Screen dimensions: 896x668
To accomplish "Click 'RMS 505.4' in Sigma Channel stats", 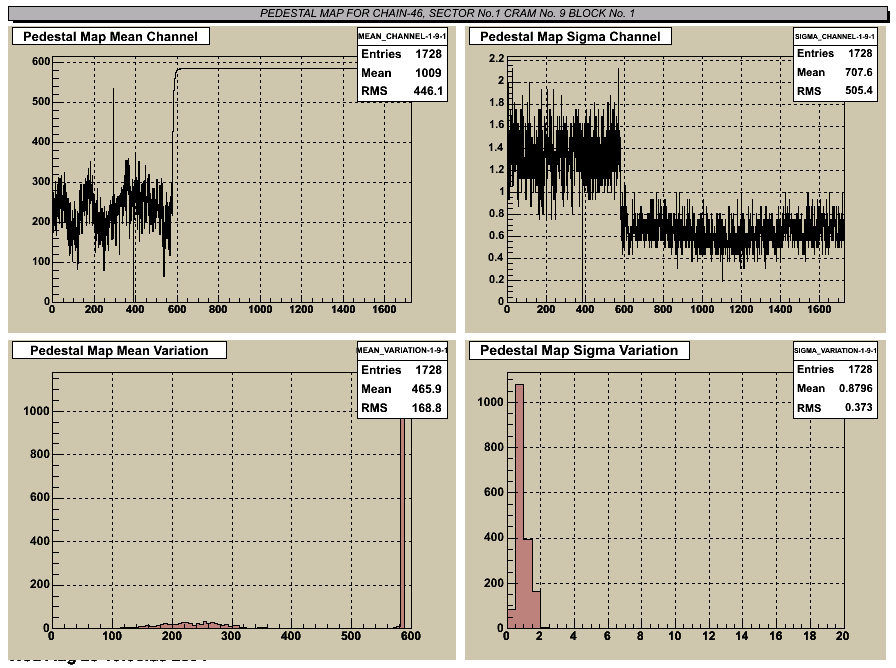I will click(x=835, y=90).
